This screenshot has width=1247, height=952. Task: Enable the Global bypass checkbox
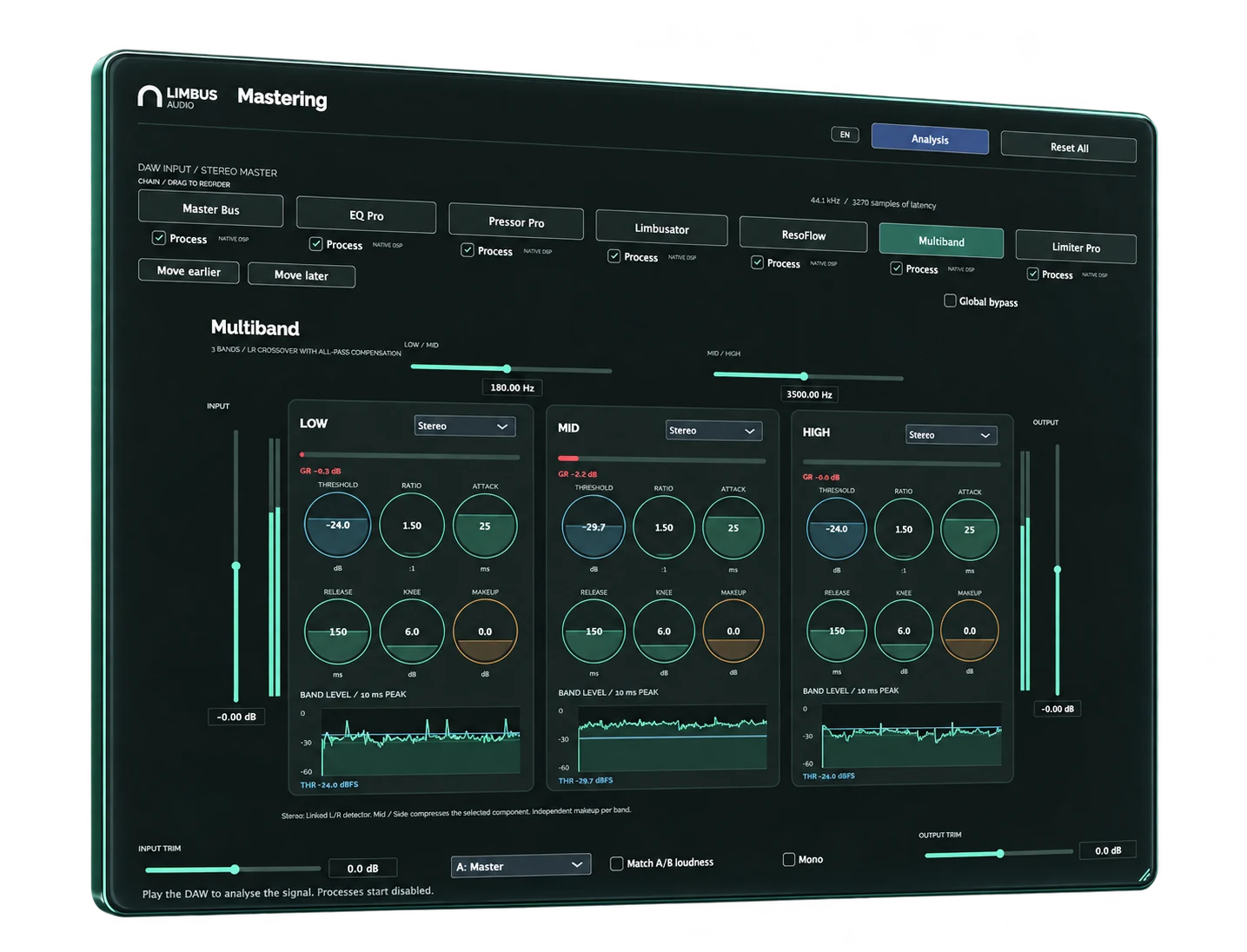coord(951,301)
